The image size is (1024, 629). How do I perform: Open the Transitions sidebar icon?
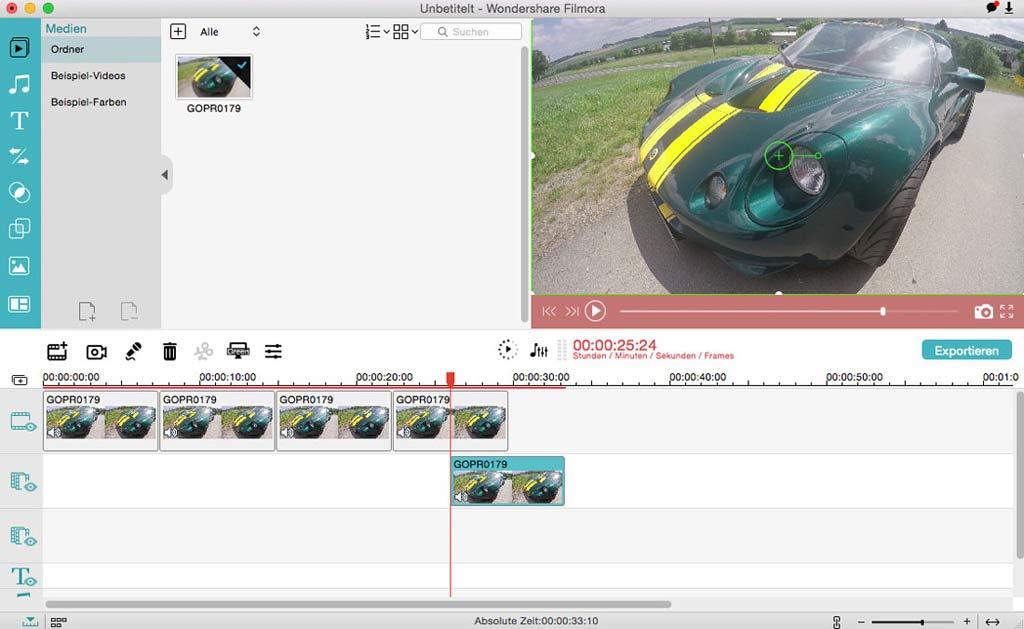coord(19,156)
